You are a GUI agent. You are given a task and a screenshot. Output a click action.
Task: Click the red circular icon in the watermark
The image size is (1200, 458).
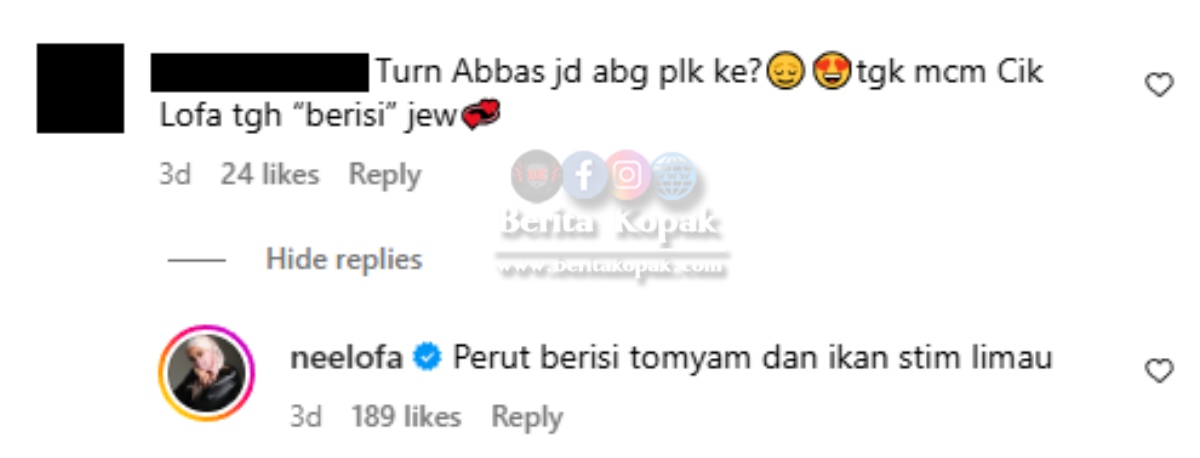click(536, 176)
